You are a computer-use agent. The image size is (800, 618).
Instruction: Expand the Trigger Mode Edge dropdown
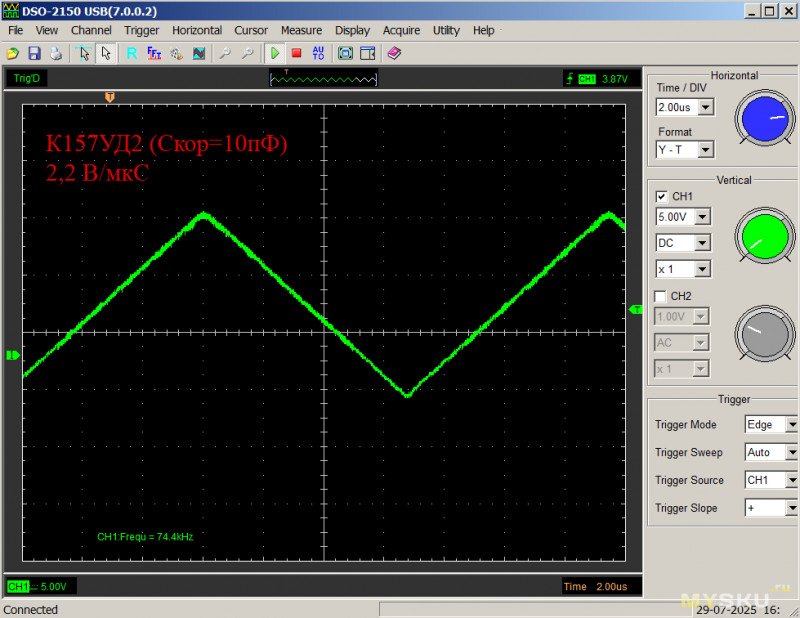[791, 425]
